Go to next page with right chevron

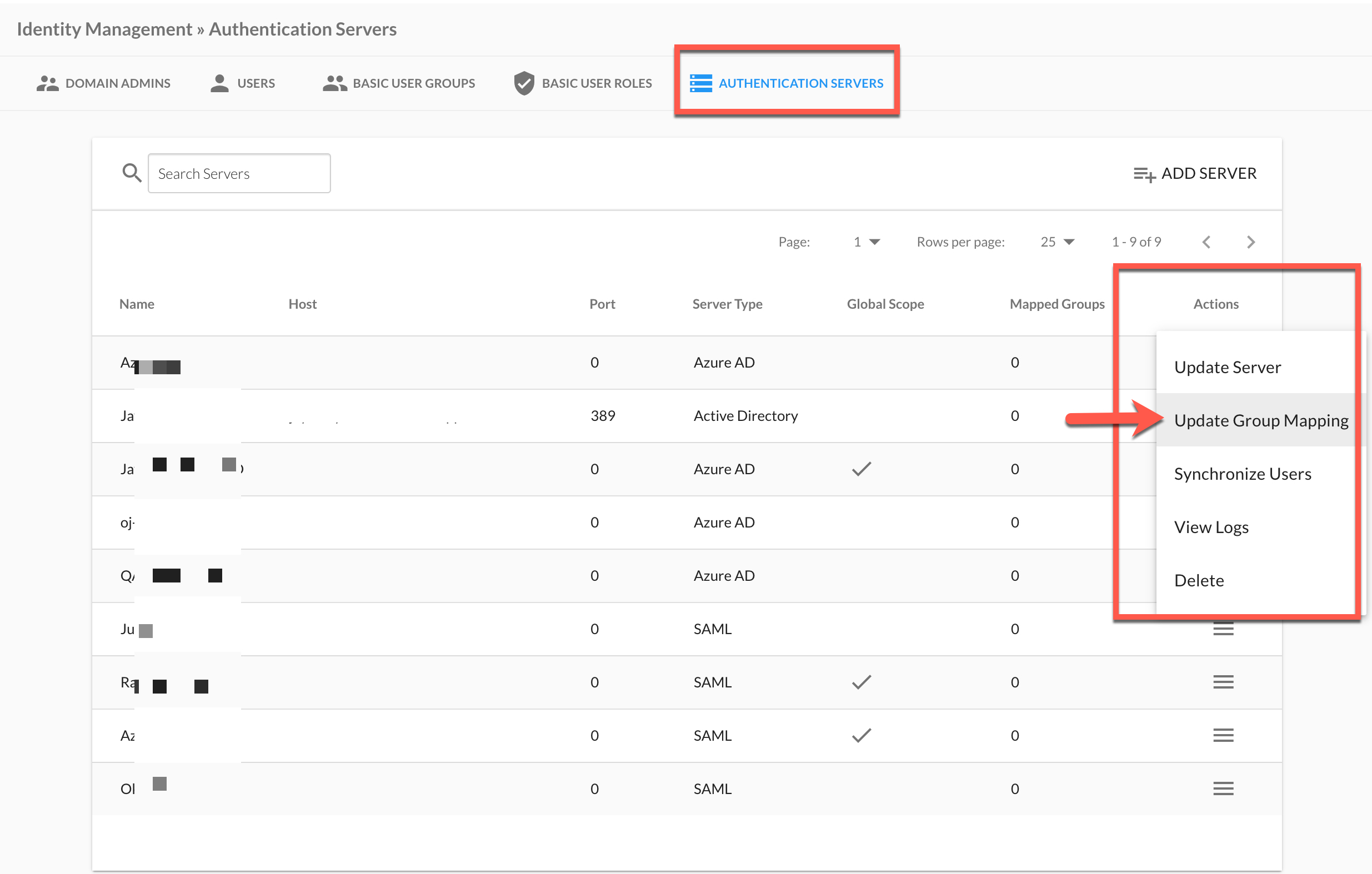(1251, 242)
